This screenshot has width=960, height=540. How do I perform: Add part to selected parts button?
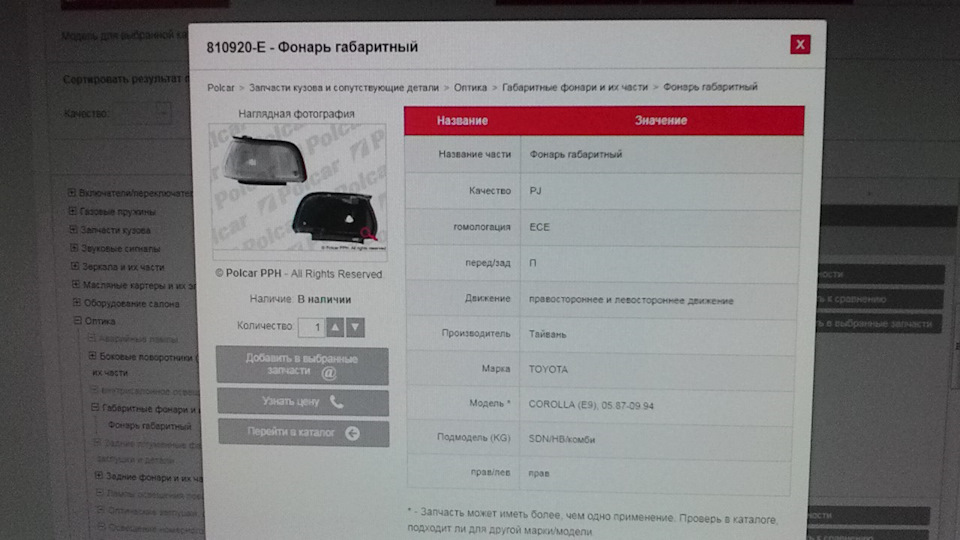point(302,366)
